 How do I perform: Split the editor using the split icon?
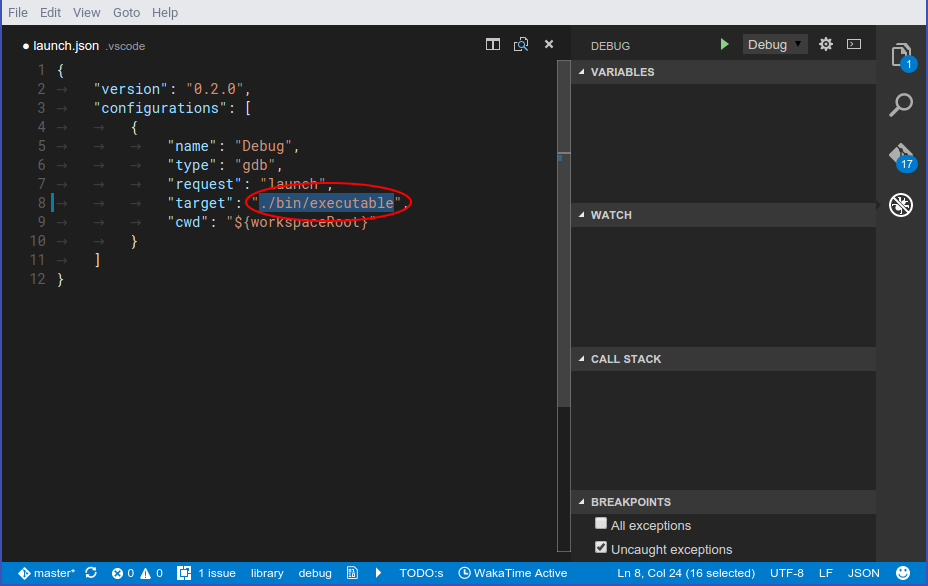click(492, 44)
